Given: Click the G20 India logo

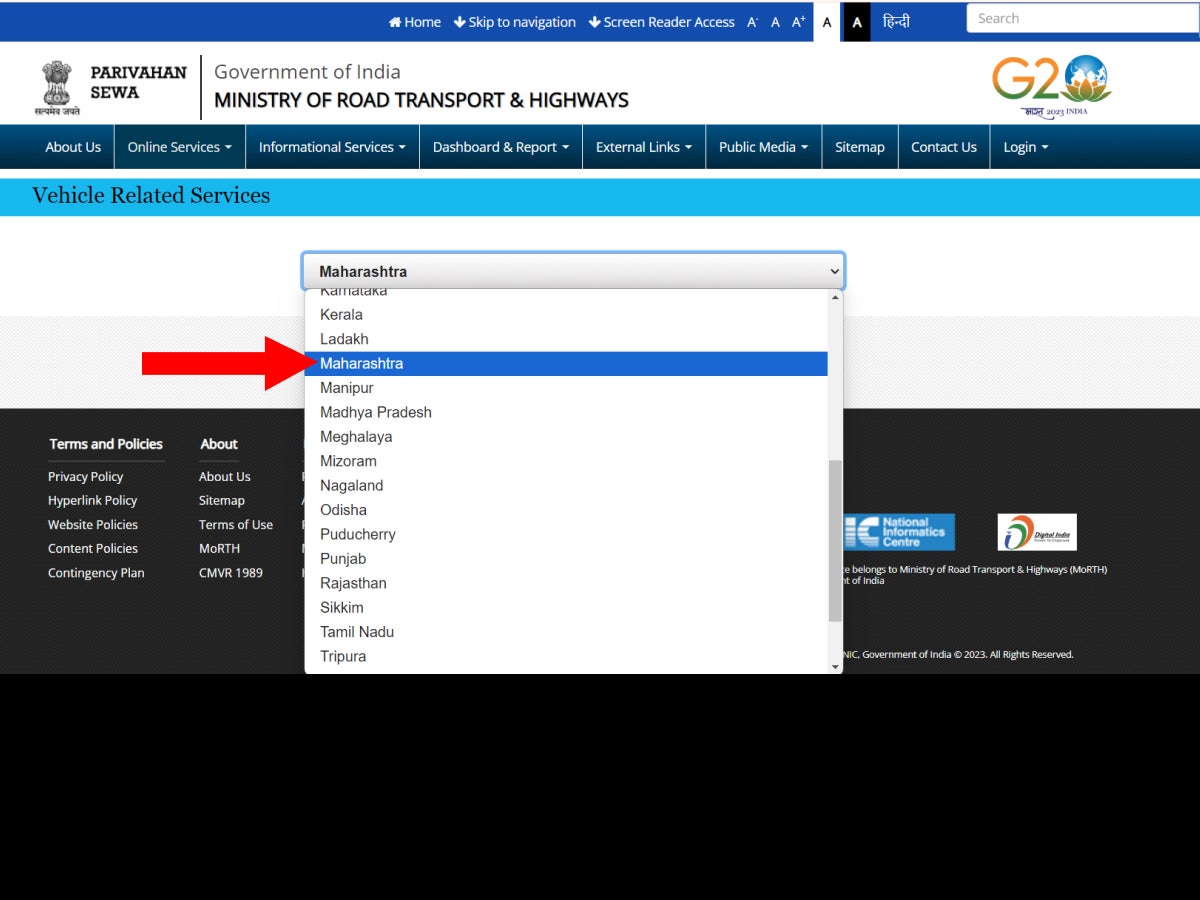Looking at the screenshot, I should 1052,85.
